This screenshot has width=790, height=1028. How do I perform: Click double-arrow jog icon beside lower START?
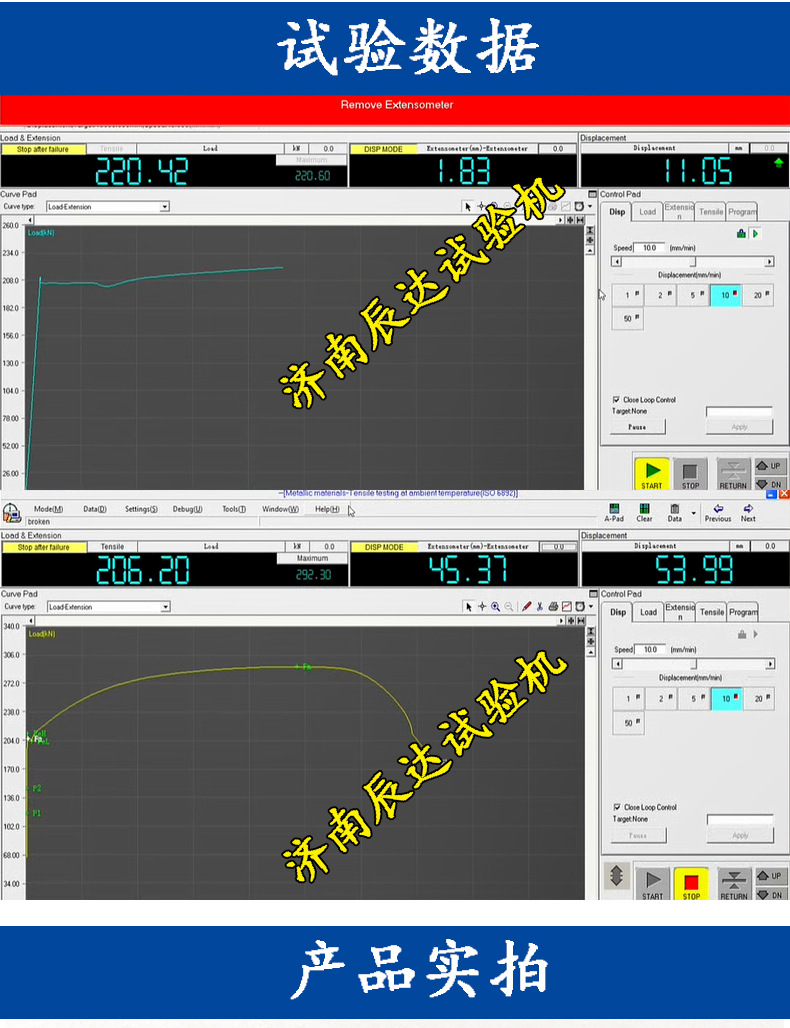click(616, 876)
